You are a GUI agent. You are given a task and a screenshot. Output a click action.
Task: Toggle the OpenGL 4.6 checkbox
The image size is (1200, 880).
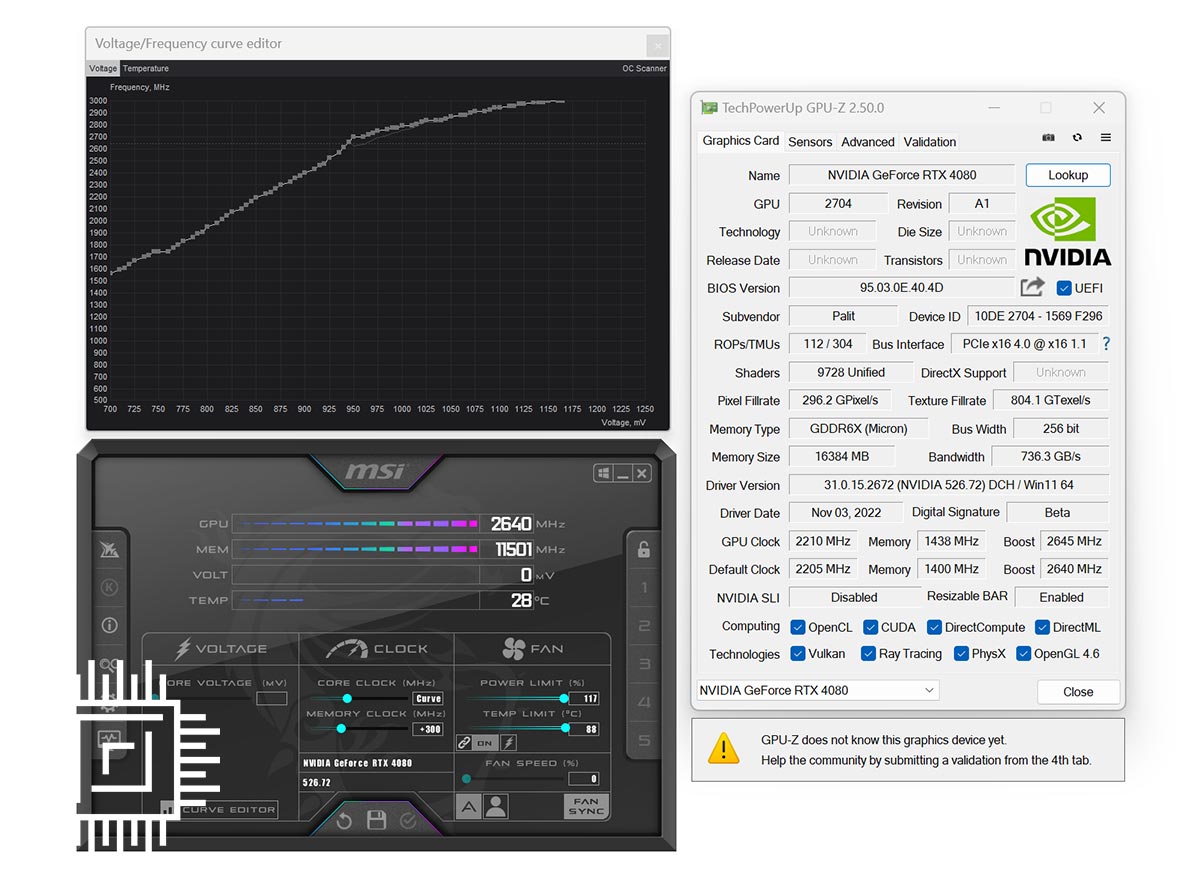(1024, 653)
